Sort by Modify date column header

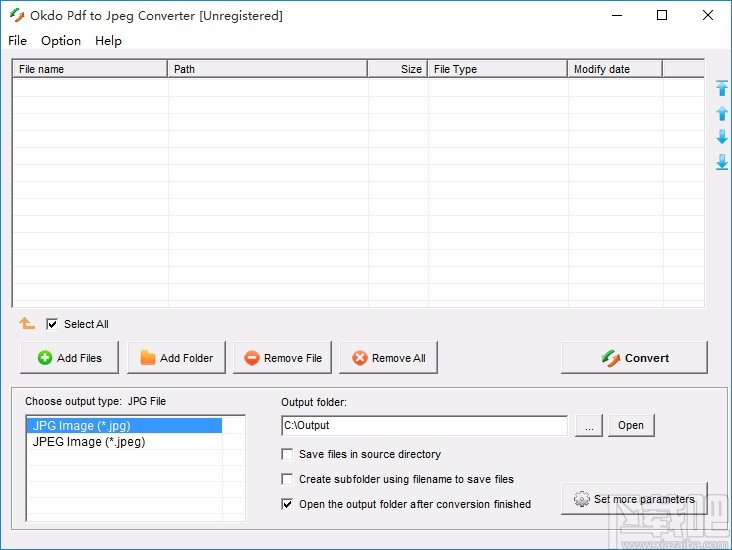(x=615, y=69)
